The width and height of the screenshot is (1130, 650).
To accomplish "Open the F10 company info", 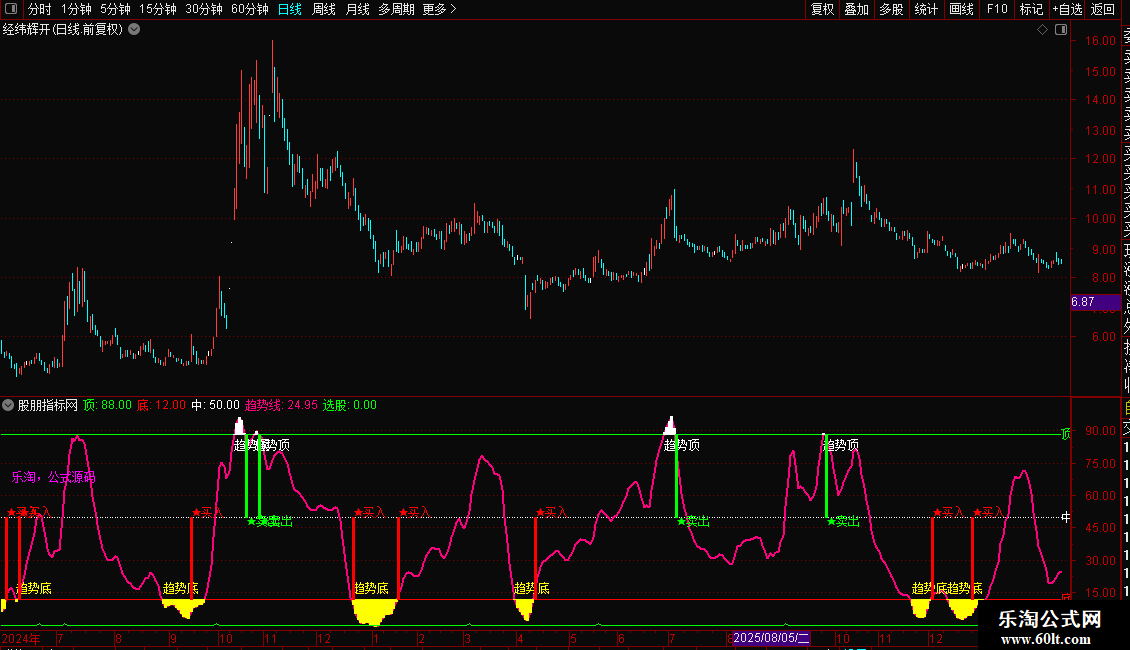I will pyautogui.click(x=997, y=9).
